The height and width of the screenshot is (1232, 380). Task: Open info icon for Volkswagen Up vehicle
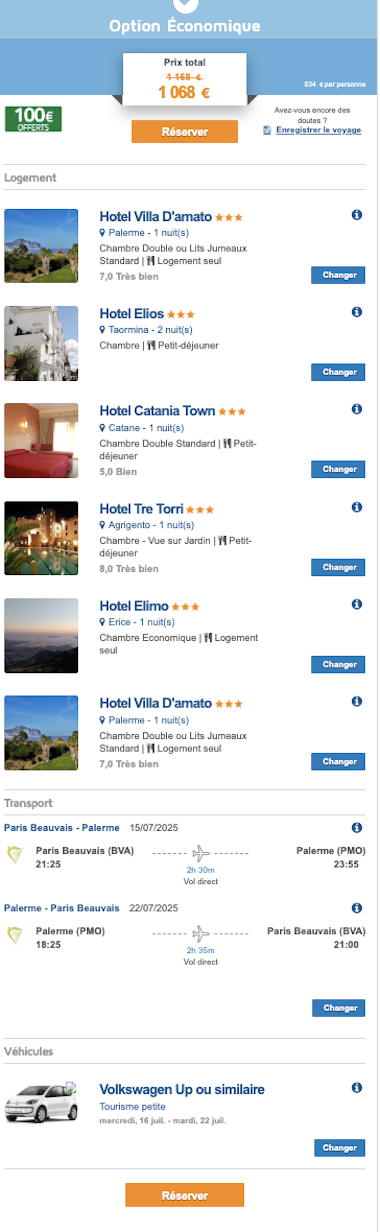[357, 1088]
